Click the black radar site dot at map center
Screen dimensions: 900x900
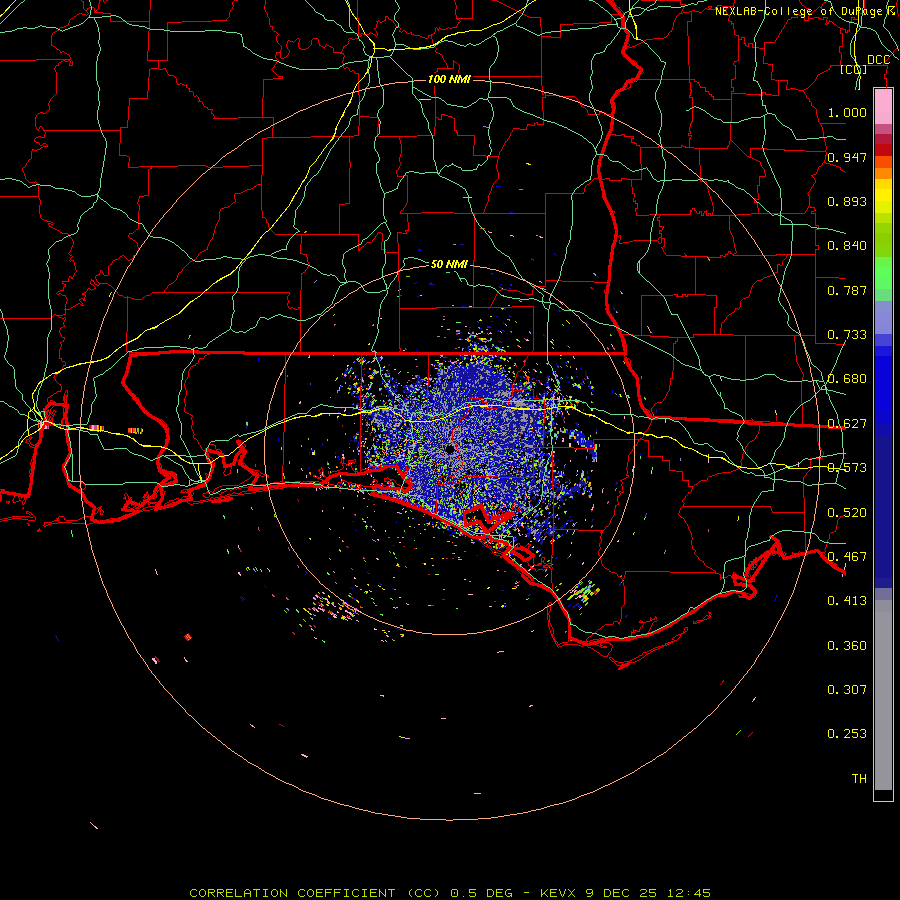pos(449,449)
